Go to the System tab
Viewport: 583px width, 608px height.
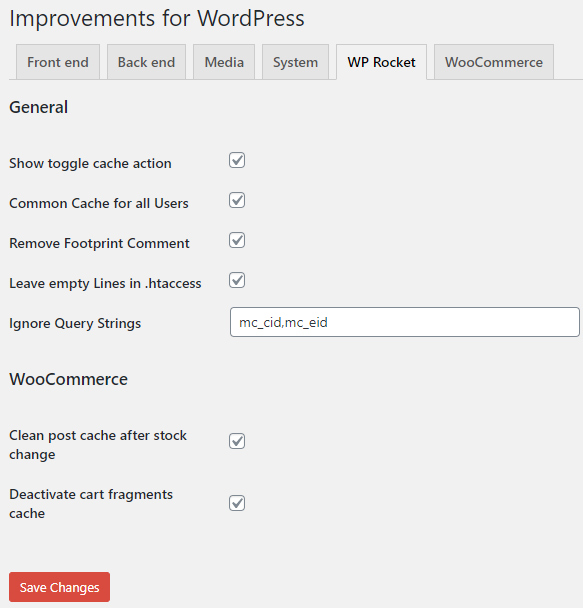coord(295,62)
